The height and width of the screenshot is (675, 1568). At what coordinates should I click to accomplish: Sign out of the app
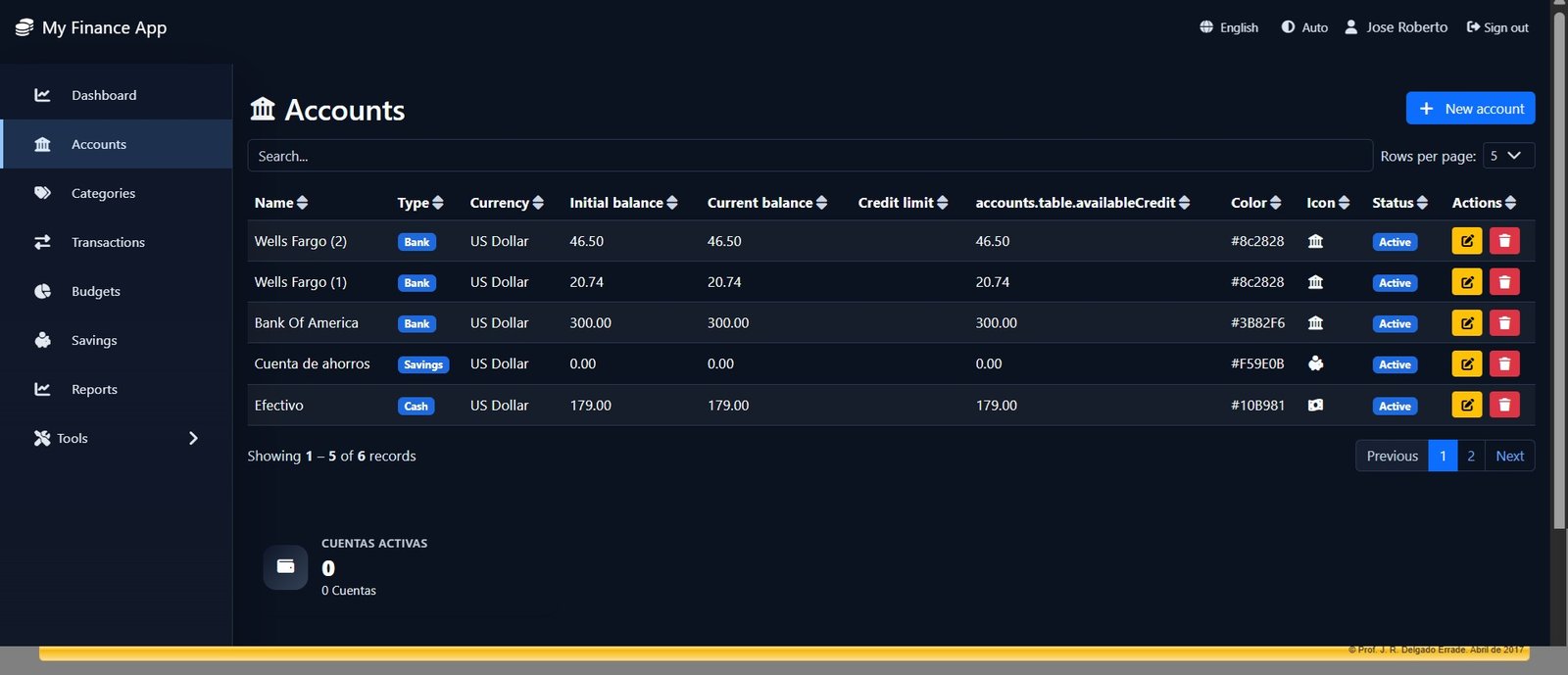tap(1497, 27)
